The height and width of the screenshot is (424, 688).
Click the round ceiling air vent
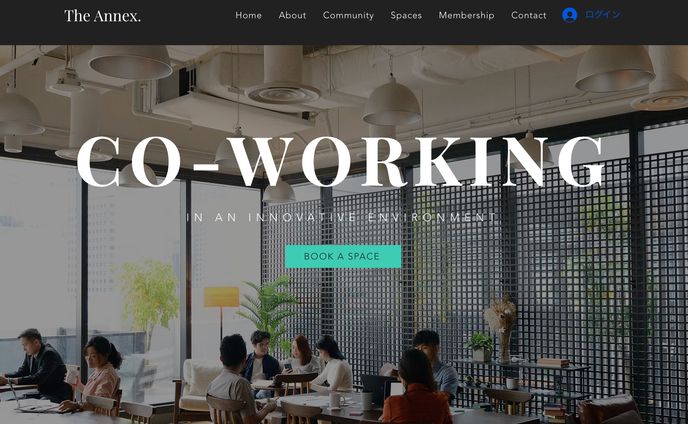[x=283, y=93]
